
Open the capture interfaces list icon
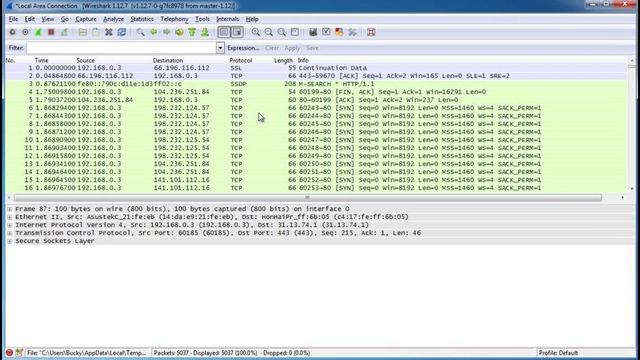tap(12, 32)
